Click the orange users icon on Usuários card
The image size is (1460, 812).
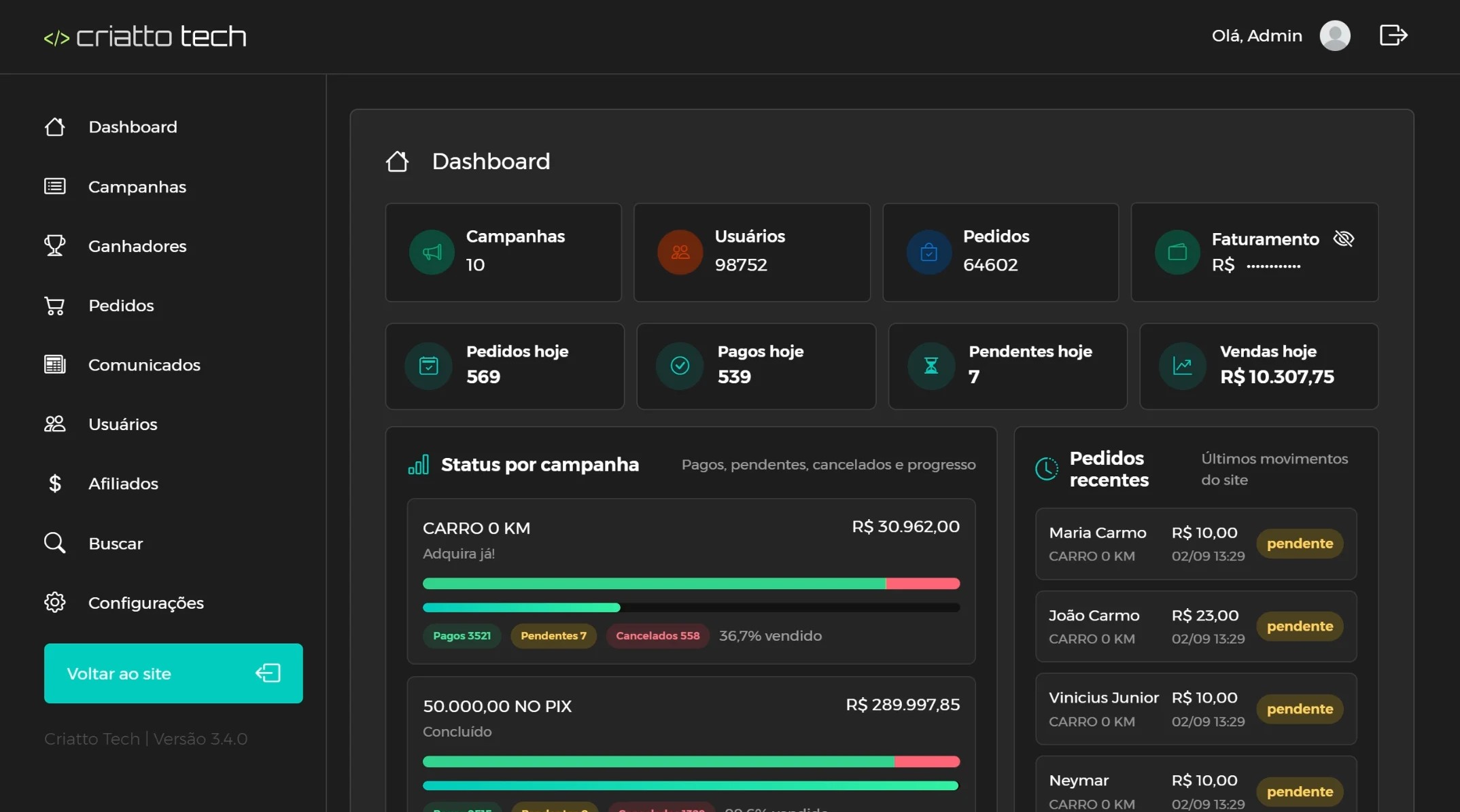coord(680,253)
